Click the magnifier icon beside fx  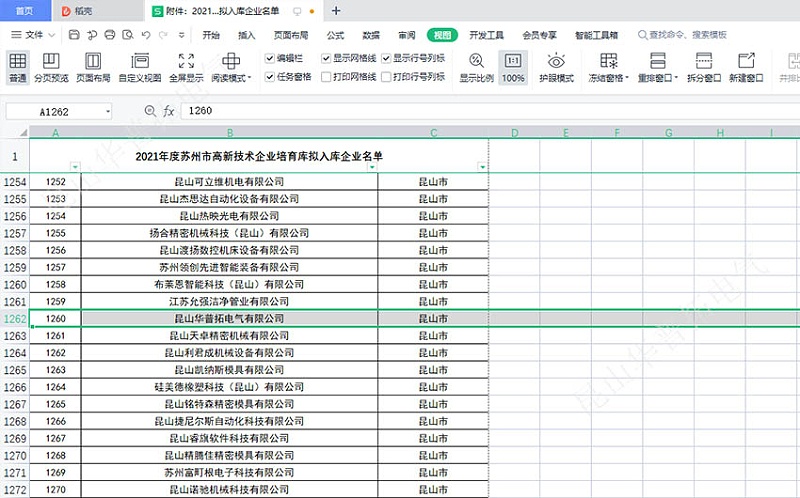coord(150,111)
